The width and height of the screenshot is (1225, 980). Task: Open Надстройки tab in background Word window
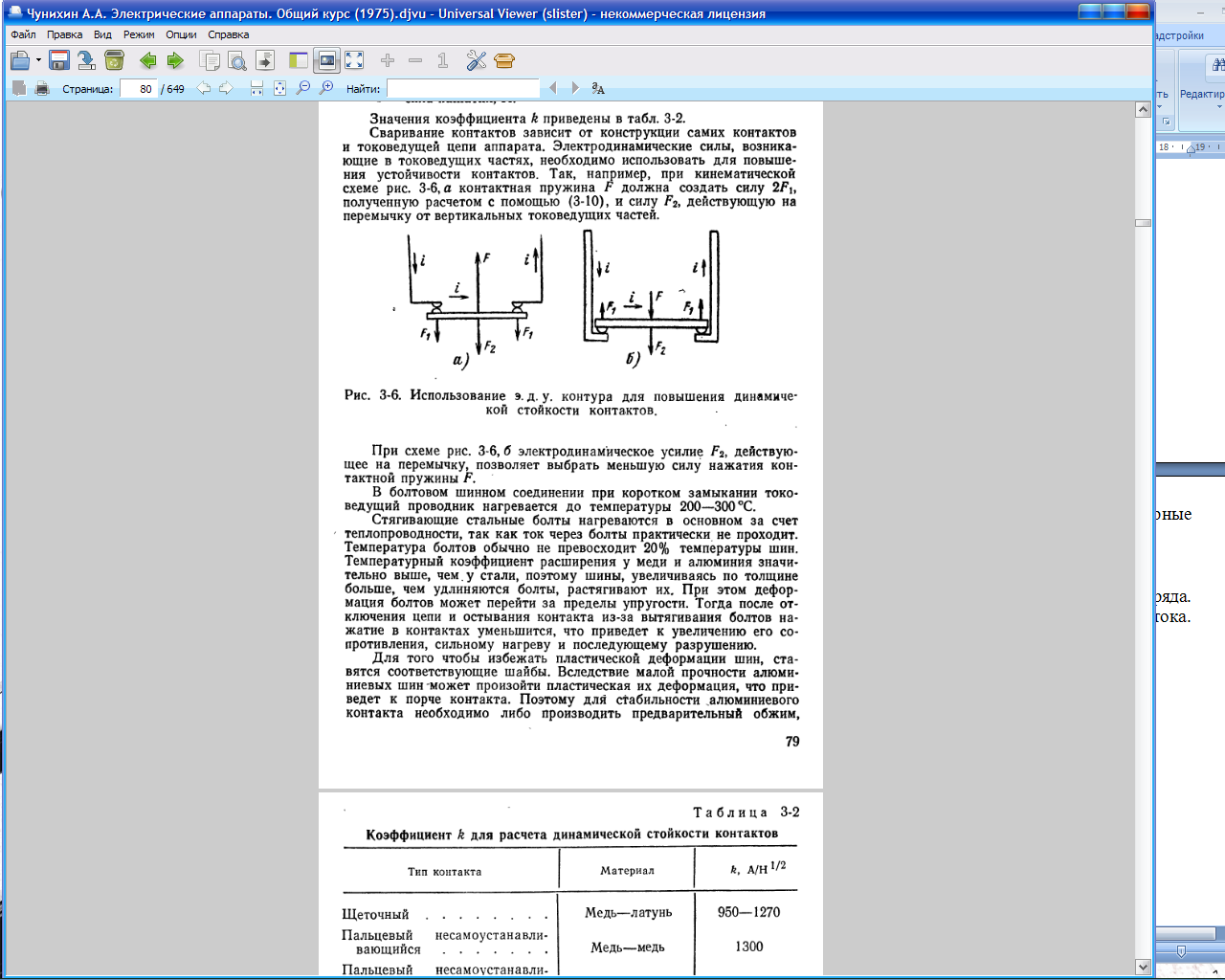1179,35
